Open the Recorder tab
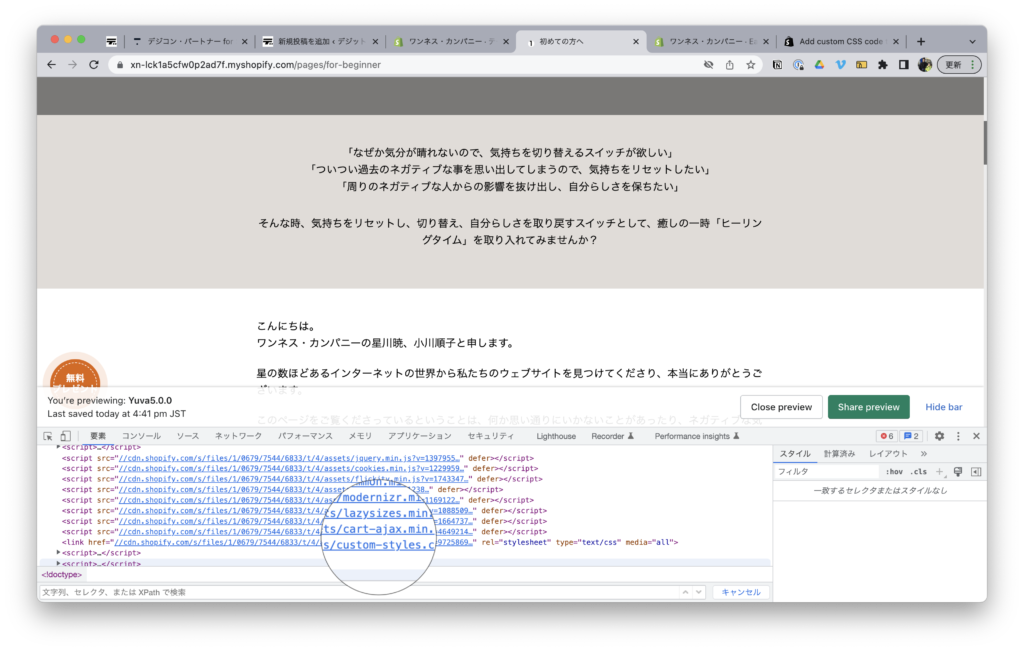This screenshot has width=1024, height=651. [613, 436]
